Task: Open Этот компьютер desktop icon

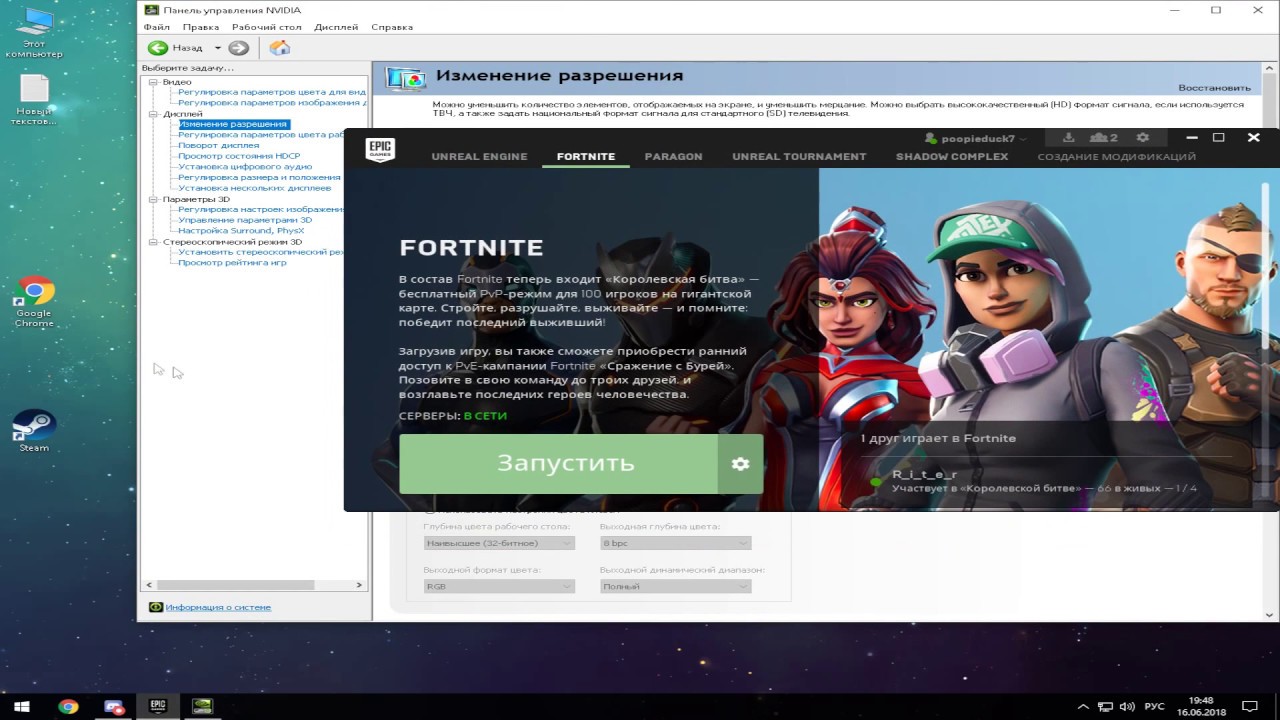Action: coord(34,32)
